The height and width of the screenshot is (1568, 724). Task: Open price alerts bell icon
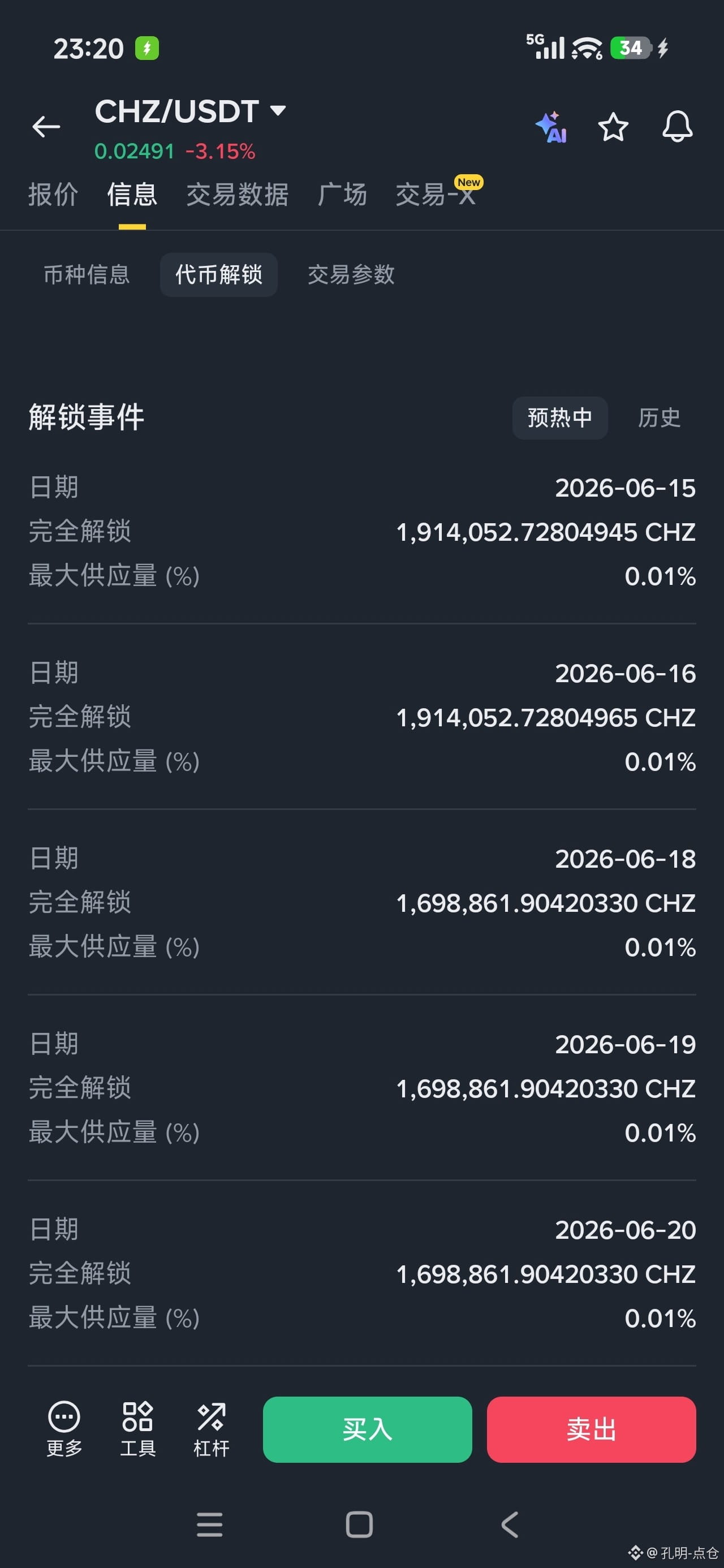677,127
